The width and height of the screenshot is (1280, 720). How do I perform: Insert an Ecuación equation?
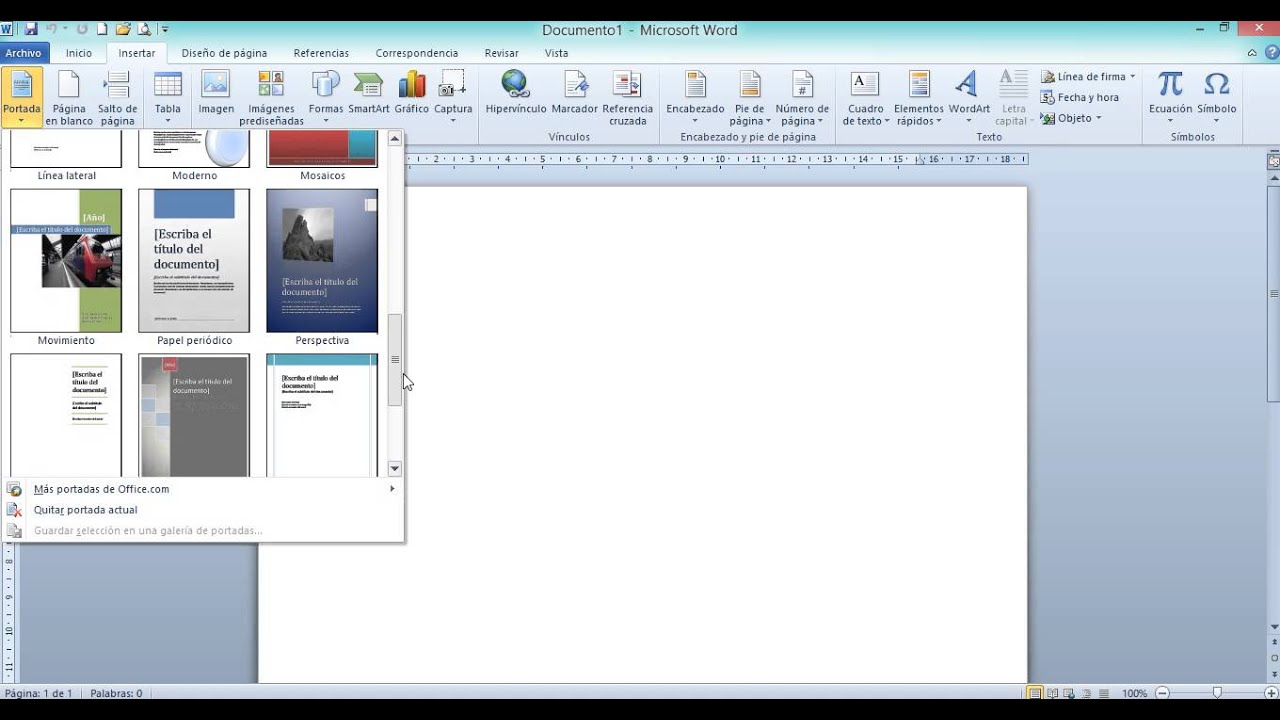pos(1170,99)
